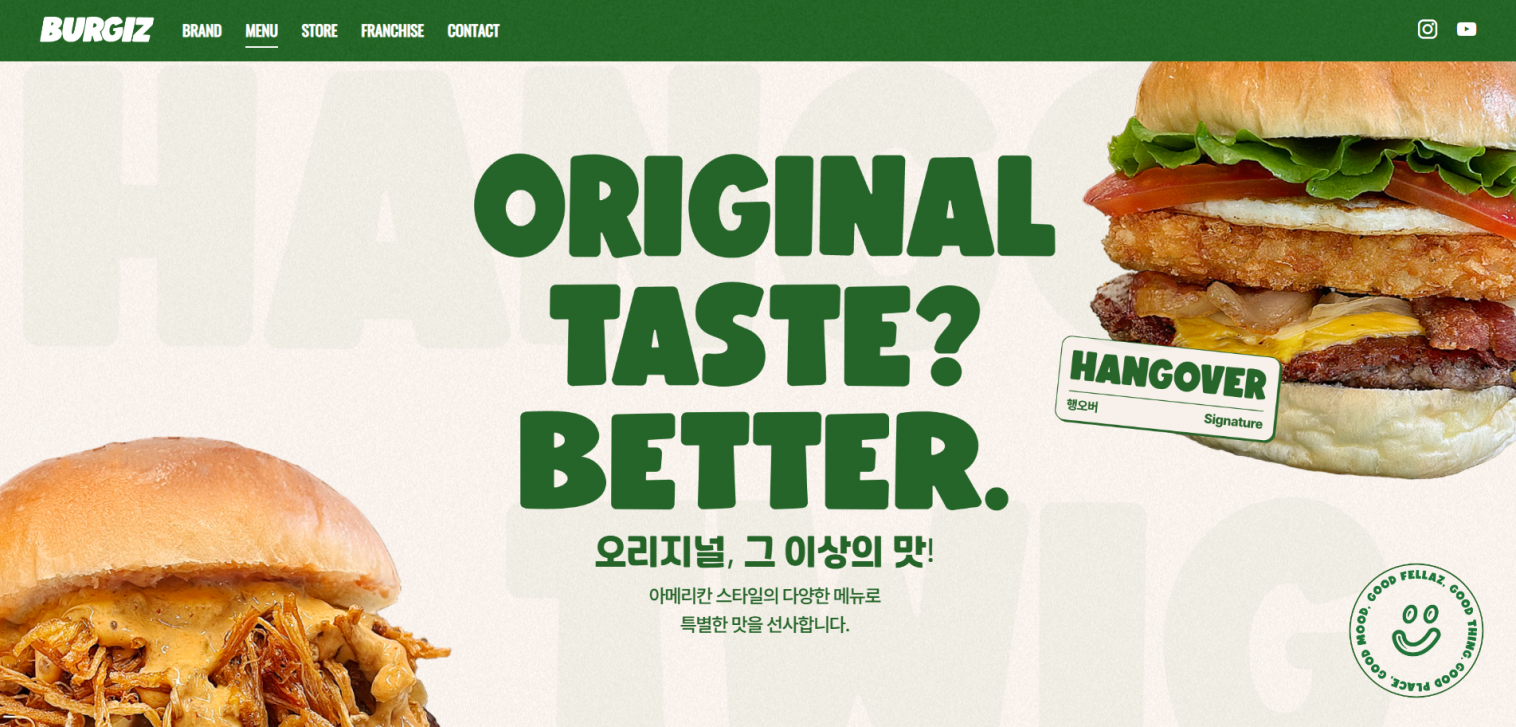Click the 아메리칸 스타일의 다양한 메뉴로 line
This screenshot has height=727, width=1516.
click(764, 596)
